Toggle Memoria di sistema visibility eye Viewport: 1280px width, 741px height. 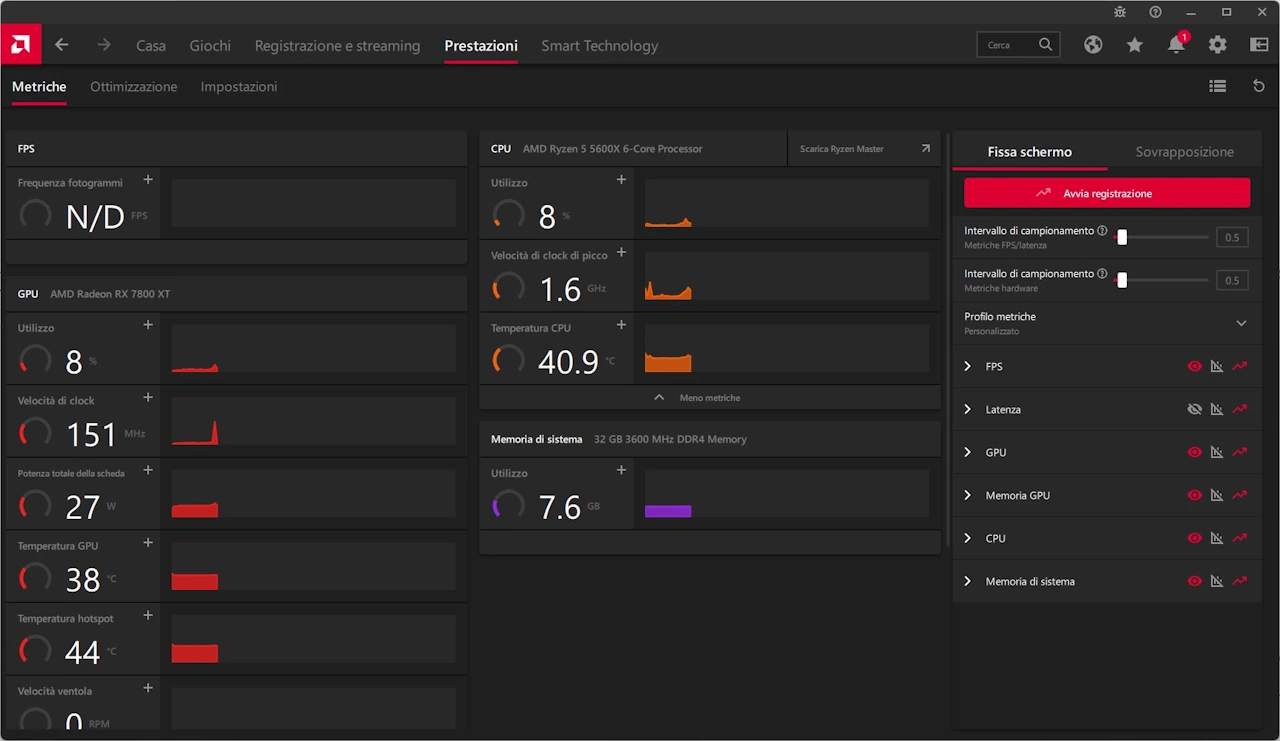[1194, 582]
